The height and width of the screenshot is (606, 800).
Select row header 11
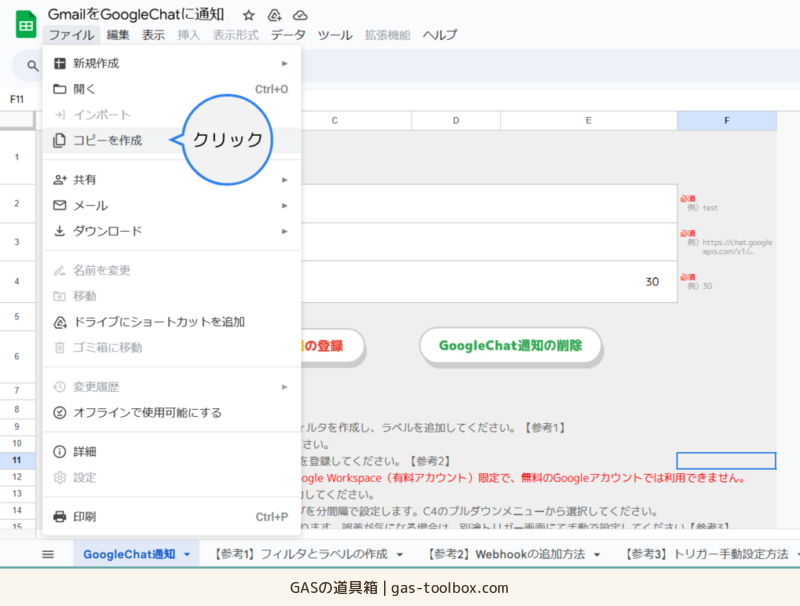click(17, 460)
